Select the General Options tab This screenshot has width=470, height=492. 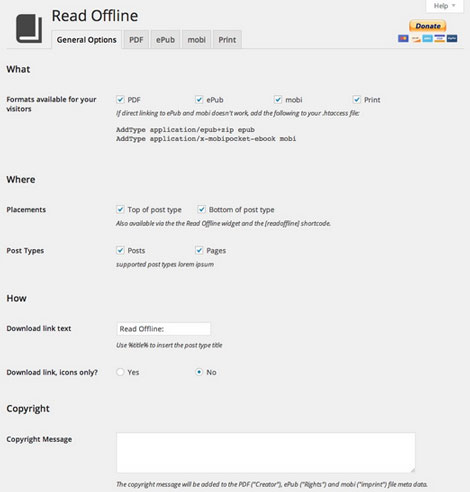tap(86, 40)
